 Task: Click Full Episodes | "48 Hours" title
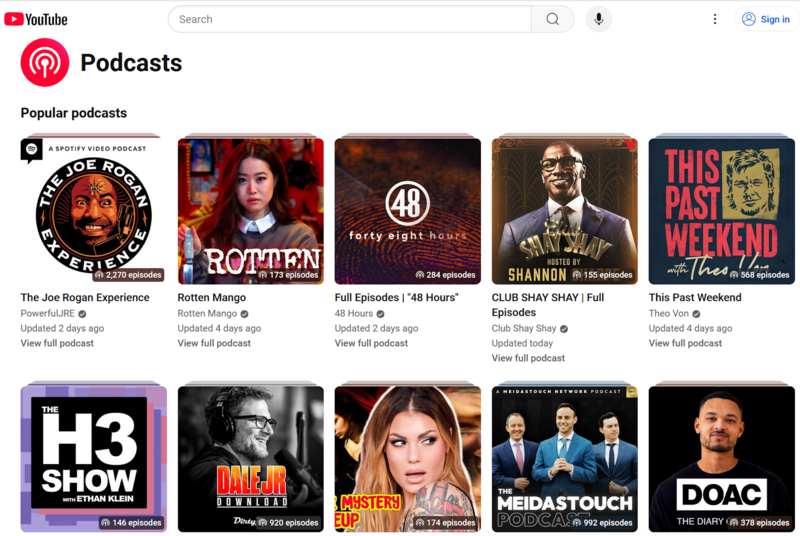pyautogui.click(x=396, y=297)
